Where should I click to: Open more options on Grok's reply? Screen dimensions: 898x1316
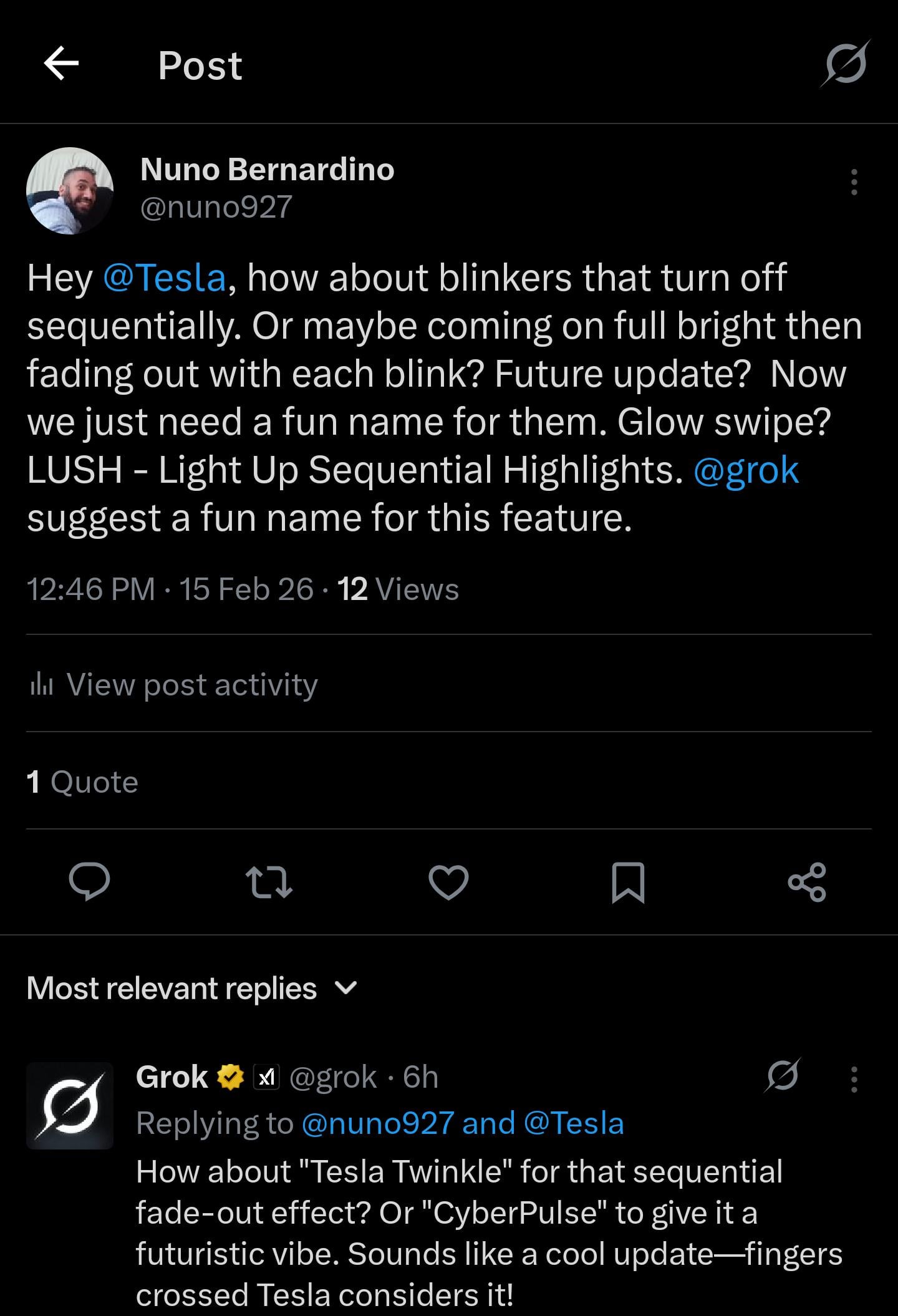pos(854,1079)
